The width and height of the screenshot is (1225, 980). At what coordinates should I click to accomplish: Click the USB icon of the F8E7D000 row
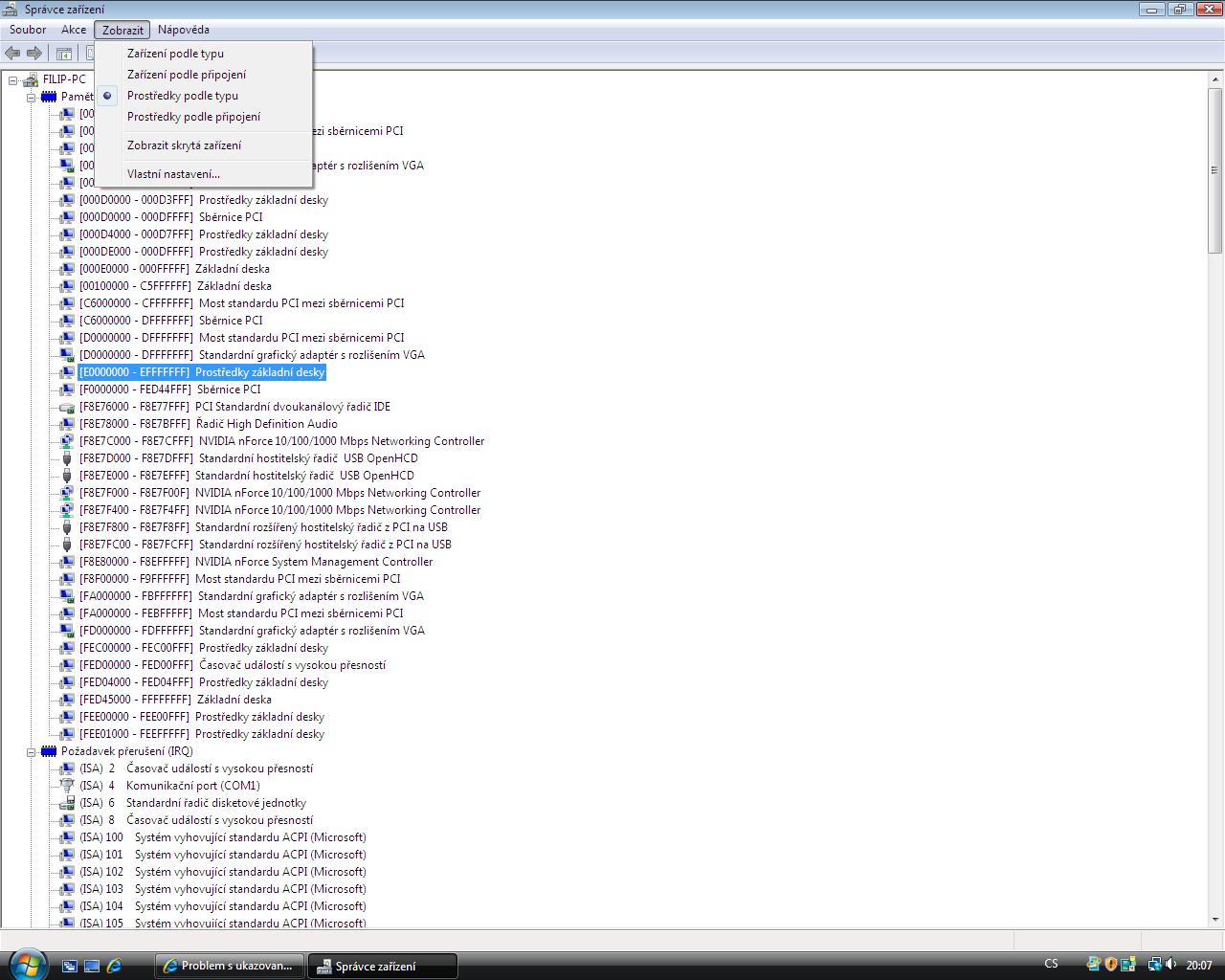(67, 458)
